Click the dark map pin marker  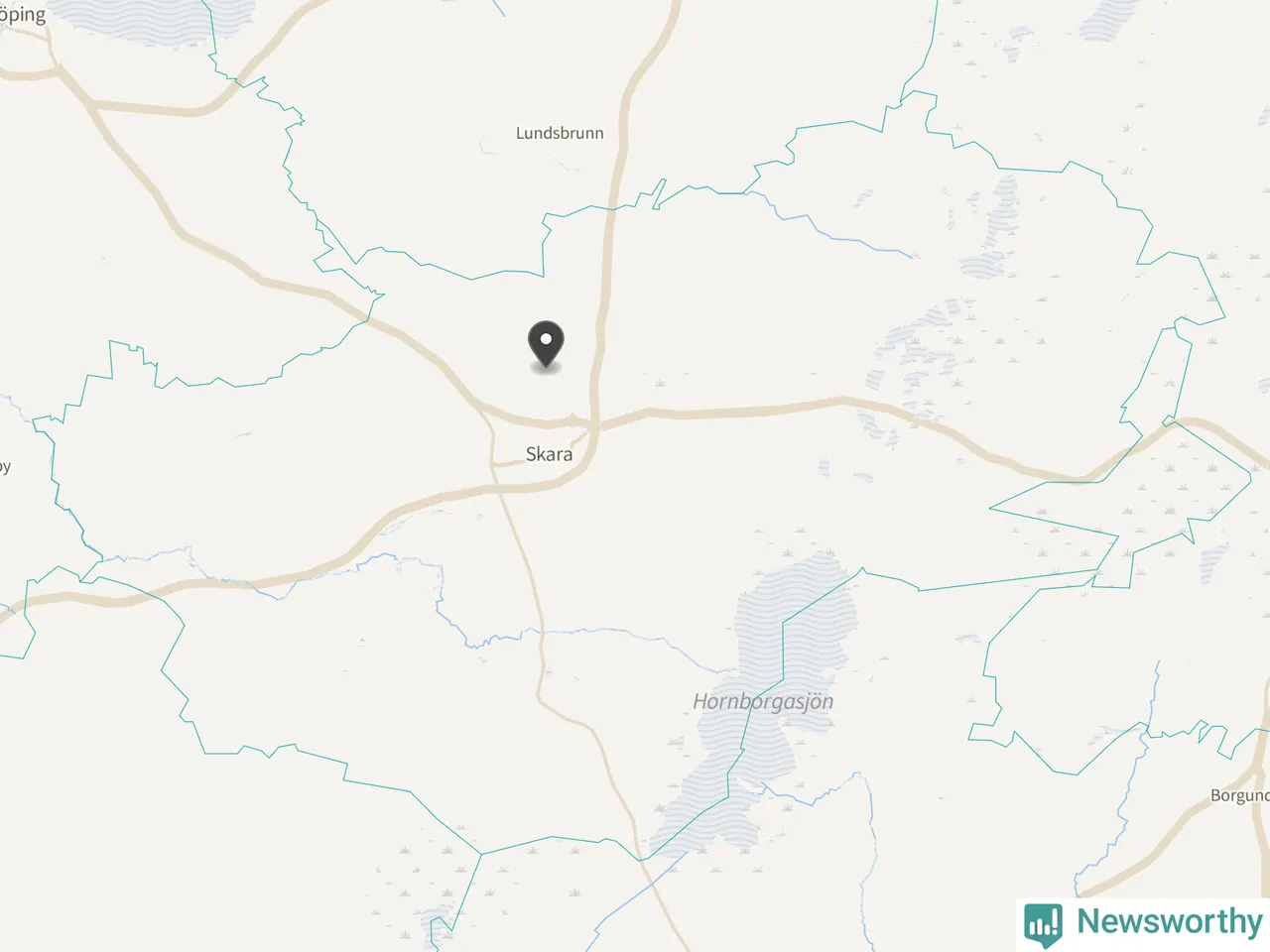(546, 346)
